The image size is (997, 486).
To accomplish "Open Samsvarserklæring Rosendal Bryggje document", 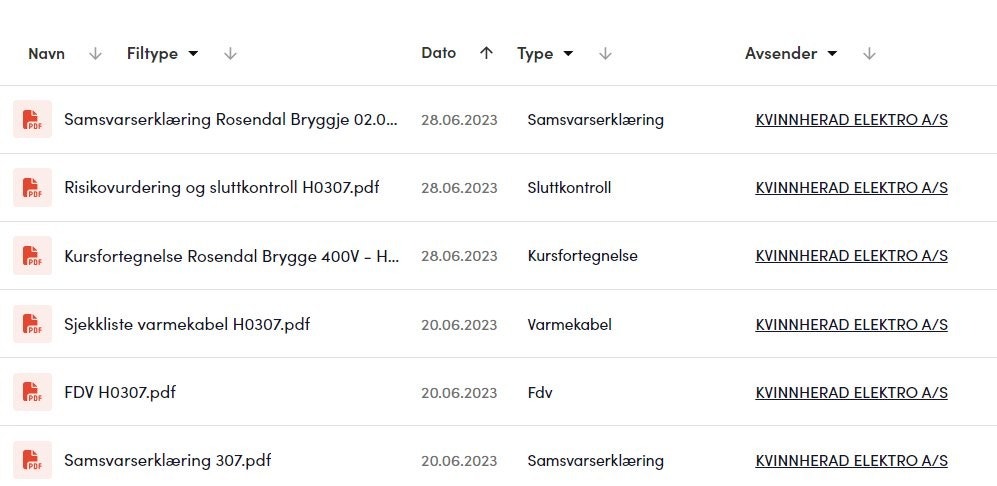I will pyautogui.click(x=231, y=120).
